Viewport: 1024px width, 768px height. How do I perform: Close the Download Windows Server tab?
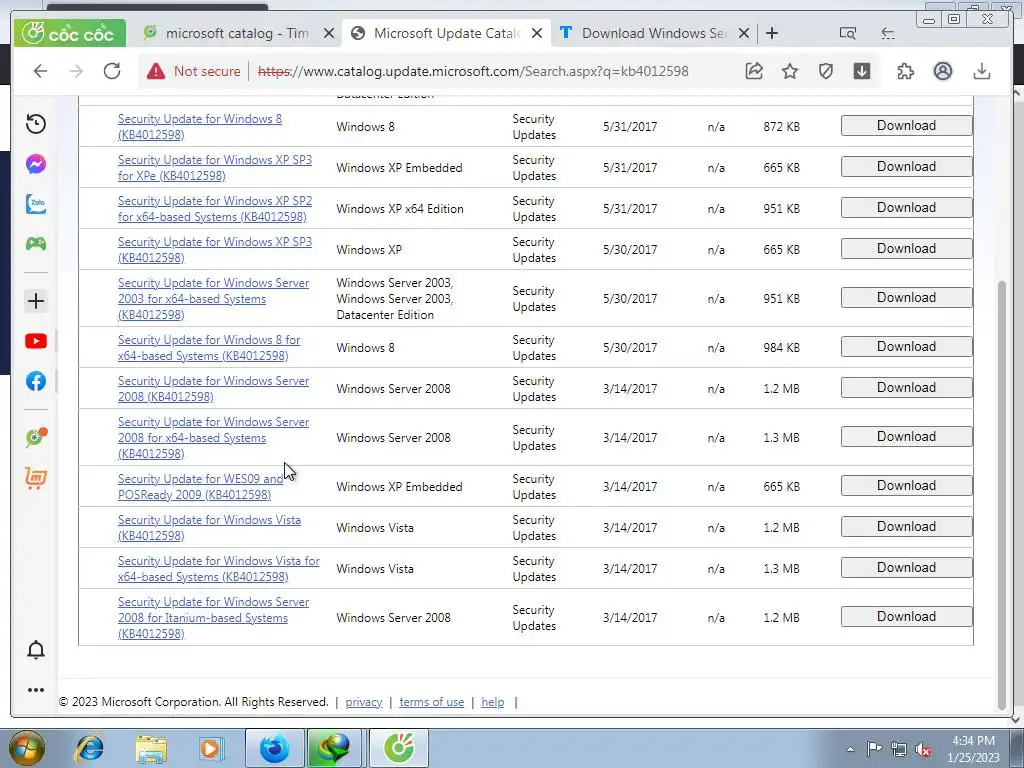click(744, 33)
